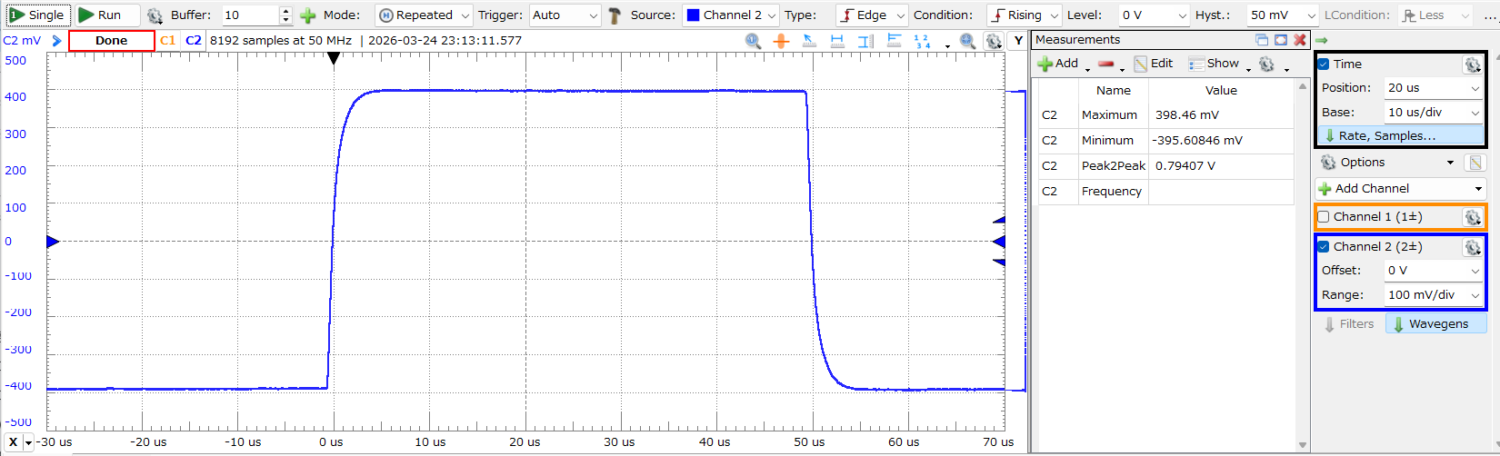Click the blue Channel 2 source color swatch
This screenshot has height=456, width=1500.
[693, 16]
